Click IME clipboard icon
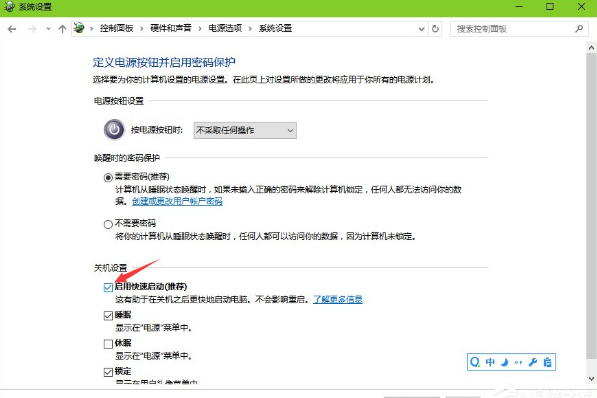This screenshot has width=597, height=398. coord(547,362)
